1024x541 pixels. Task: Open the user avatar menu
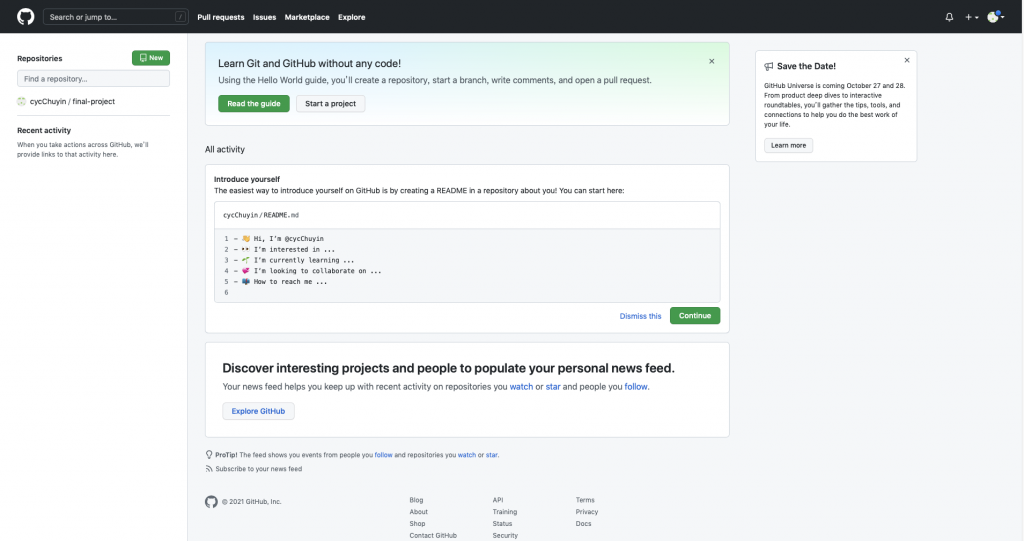994,17
